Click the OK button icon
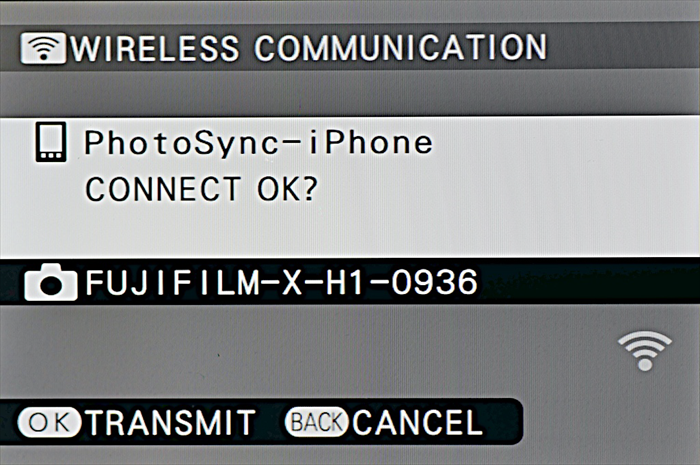 coord(49,422)
